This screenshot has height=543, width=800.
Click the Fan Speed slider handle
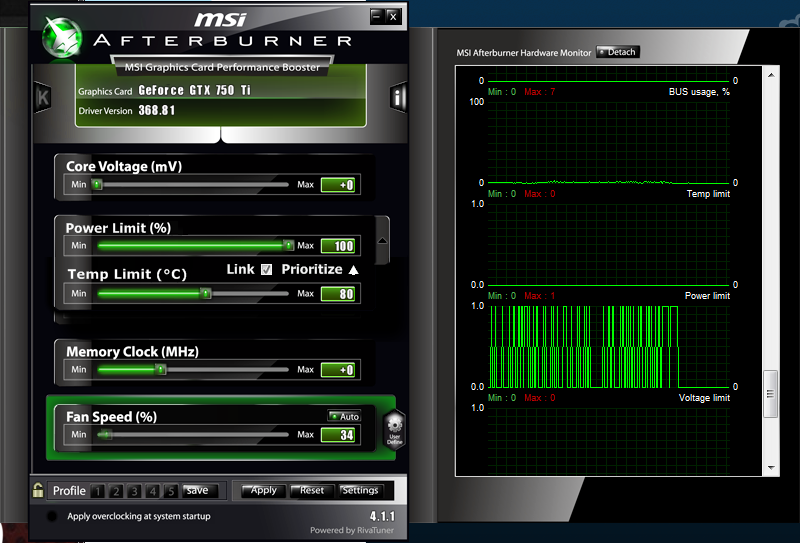104,434
